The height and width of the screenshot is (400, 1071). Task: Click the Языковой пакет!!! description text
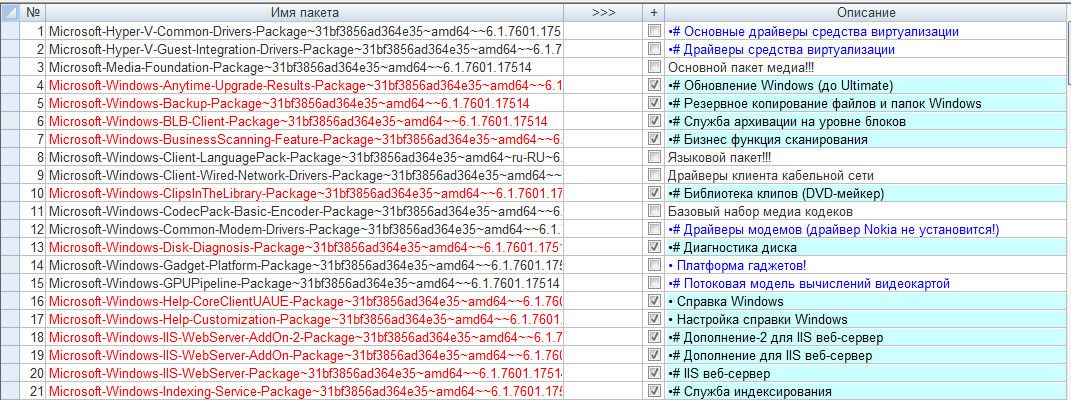click(719, 158)
